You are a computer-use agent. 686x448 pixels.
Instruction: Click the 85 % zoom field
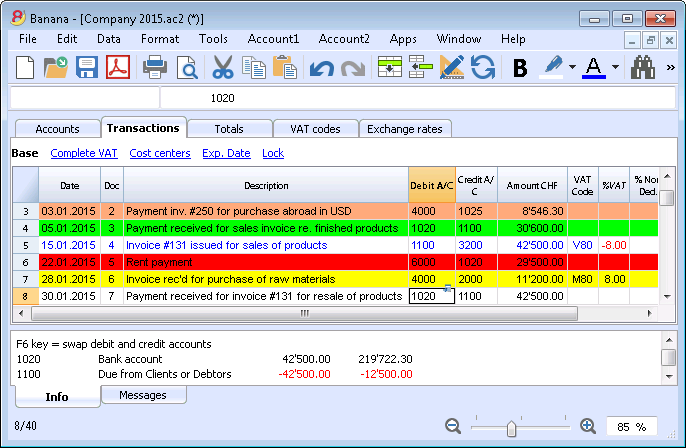click(x=631, y=427)
